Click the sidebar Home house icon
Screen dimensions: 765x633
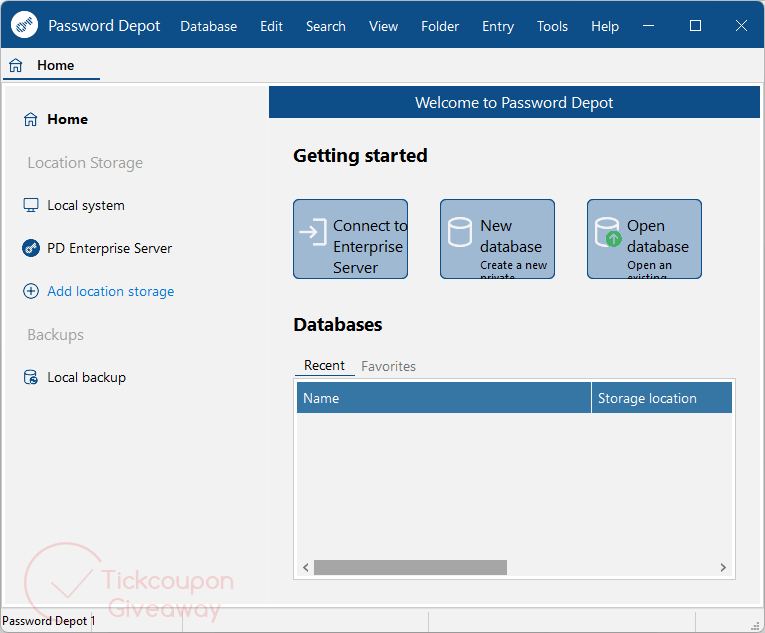click(x=31, y=119)
